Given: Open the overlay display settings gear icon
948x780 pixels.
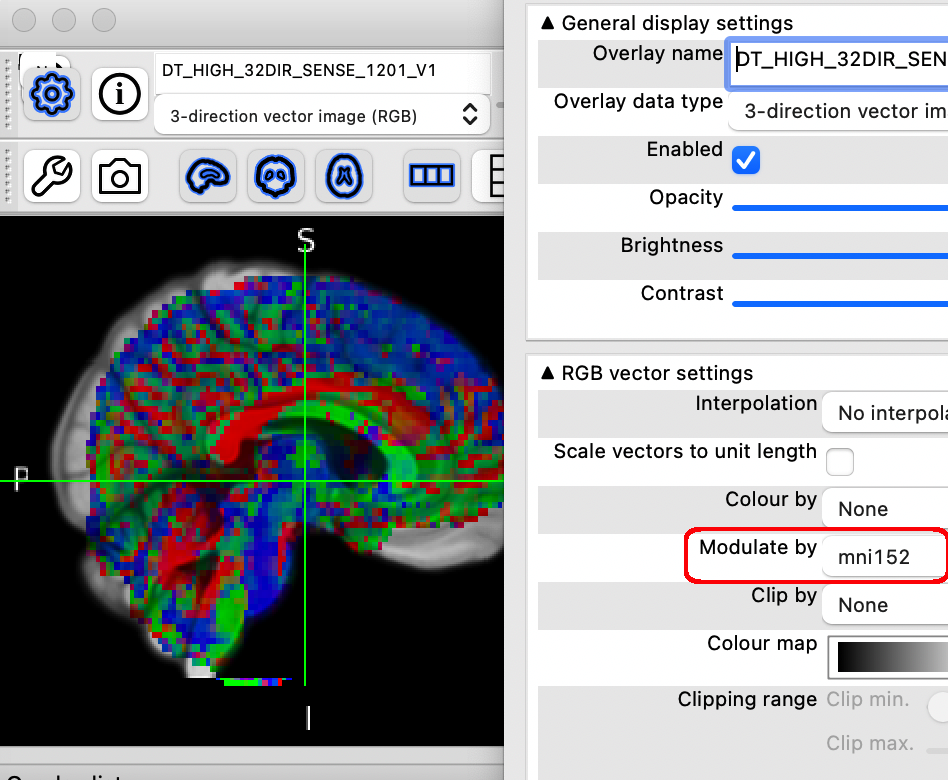Looking at the screenshot, I should (51, 94).
